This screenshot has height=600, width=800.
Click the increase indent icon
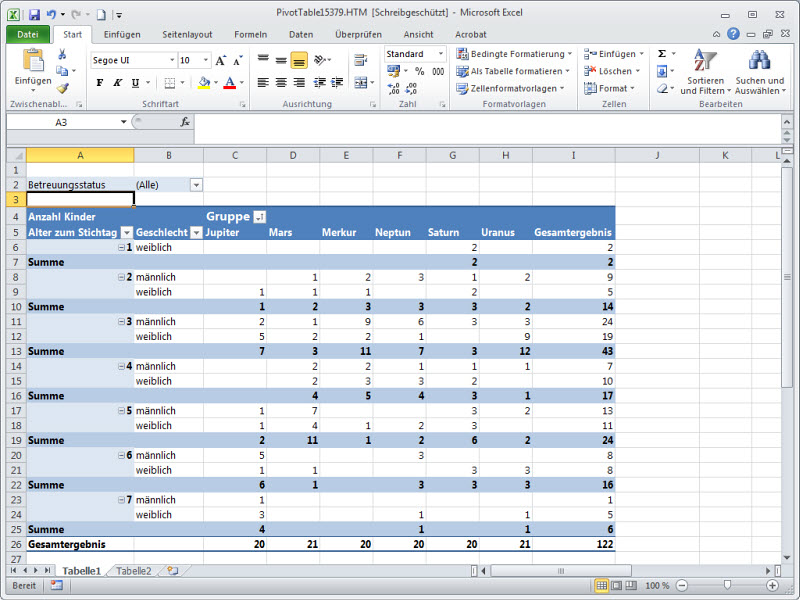pos(337,83)
